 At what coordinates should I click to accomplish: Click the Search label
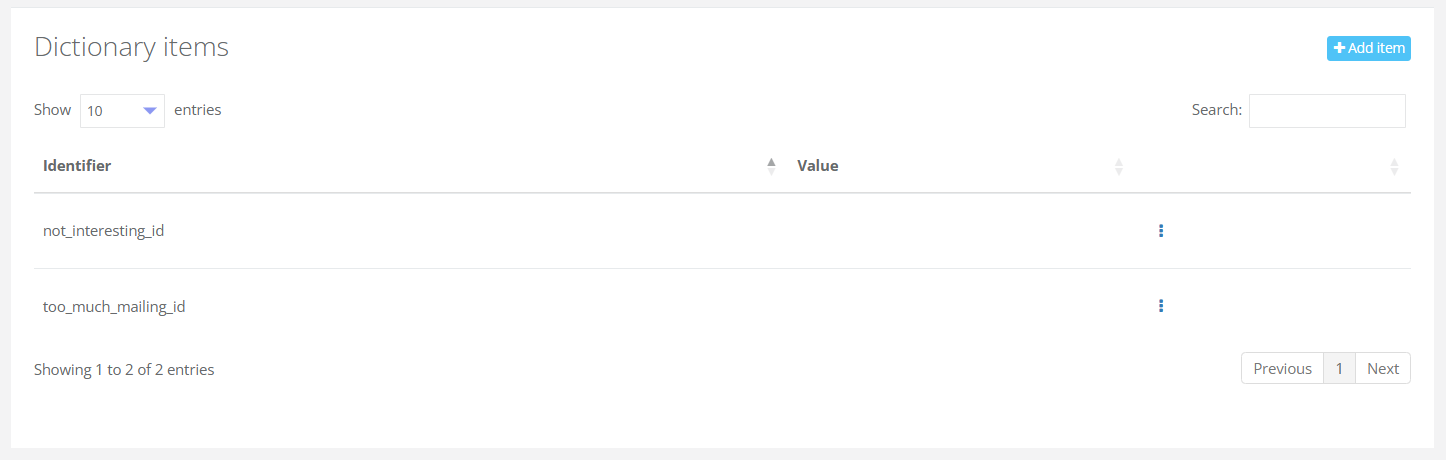pyautogui.click(x=1216, y=110)
